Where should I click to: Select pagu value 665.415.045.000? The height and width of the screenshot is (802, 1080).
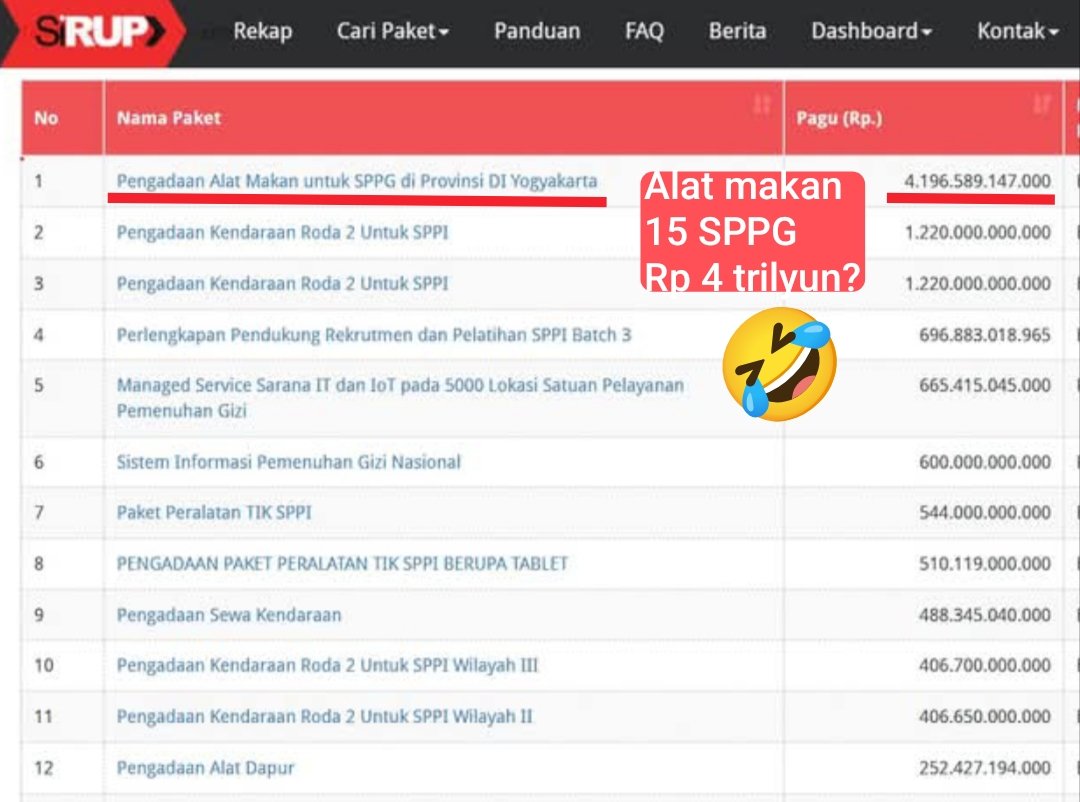985,385
